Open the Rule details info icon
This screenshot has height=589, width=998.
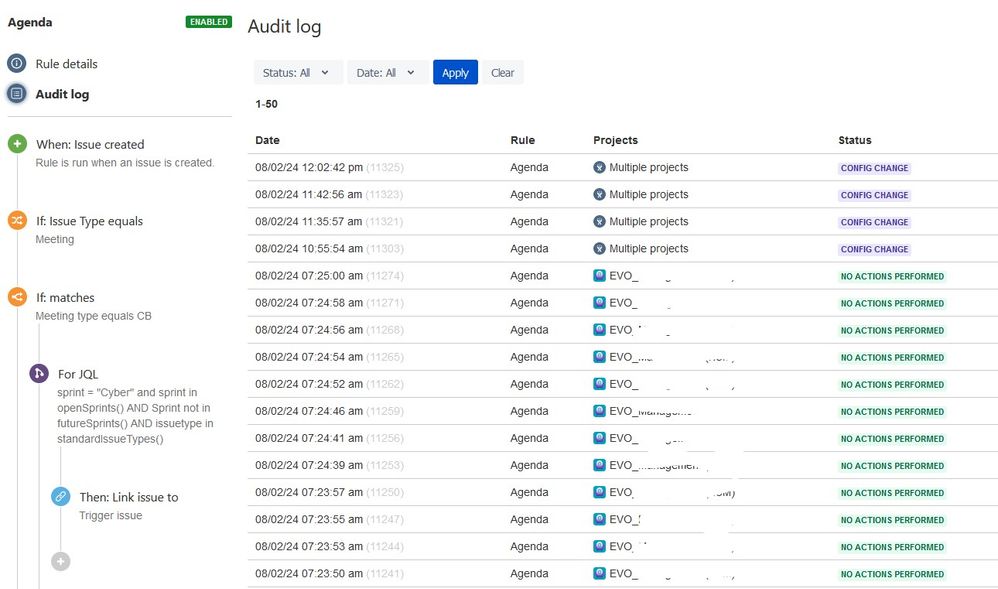coord(17,63)
